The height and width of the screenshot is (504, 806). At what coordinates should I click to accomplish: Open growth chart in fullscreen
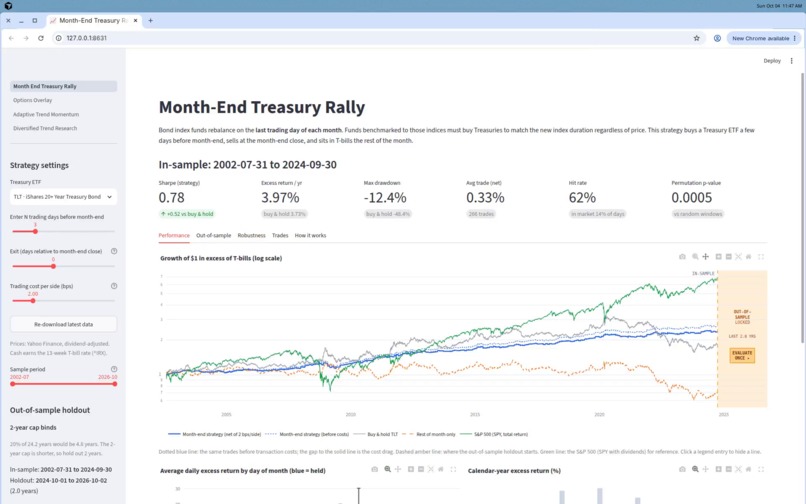click(x=761, y=257)
